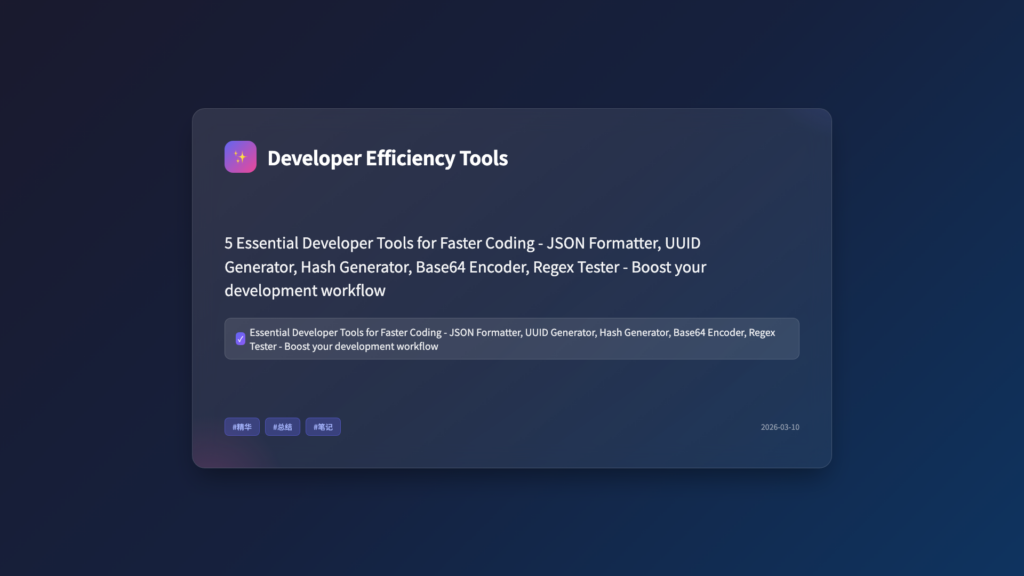This screenshot has width=1024, height=576.
Task: Click the date 2026-03-10
Action: (x=780, y=427)
